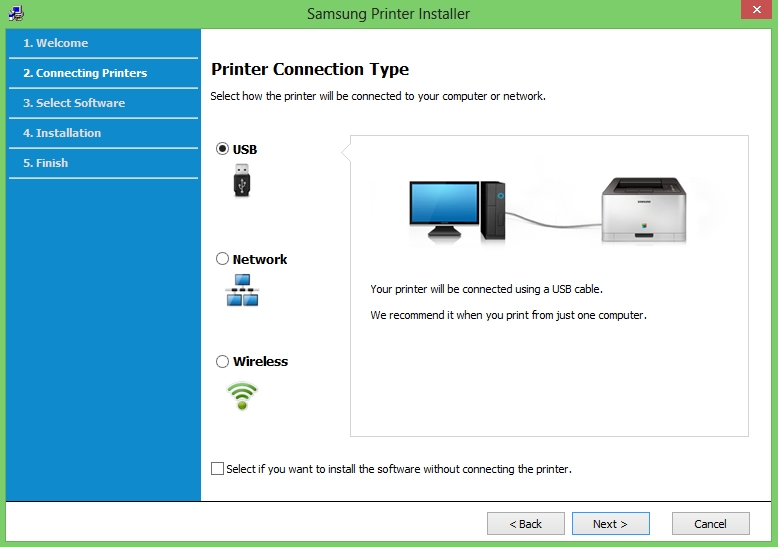
Task: Select the USB radio button
Action: 222,149
